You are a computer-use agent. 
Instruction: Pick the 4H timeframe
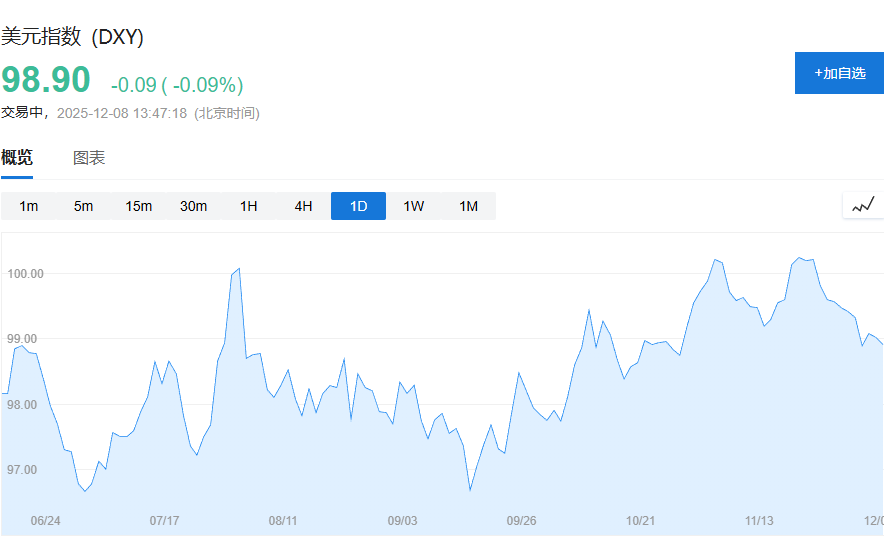click(303, 207)
